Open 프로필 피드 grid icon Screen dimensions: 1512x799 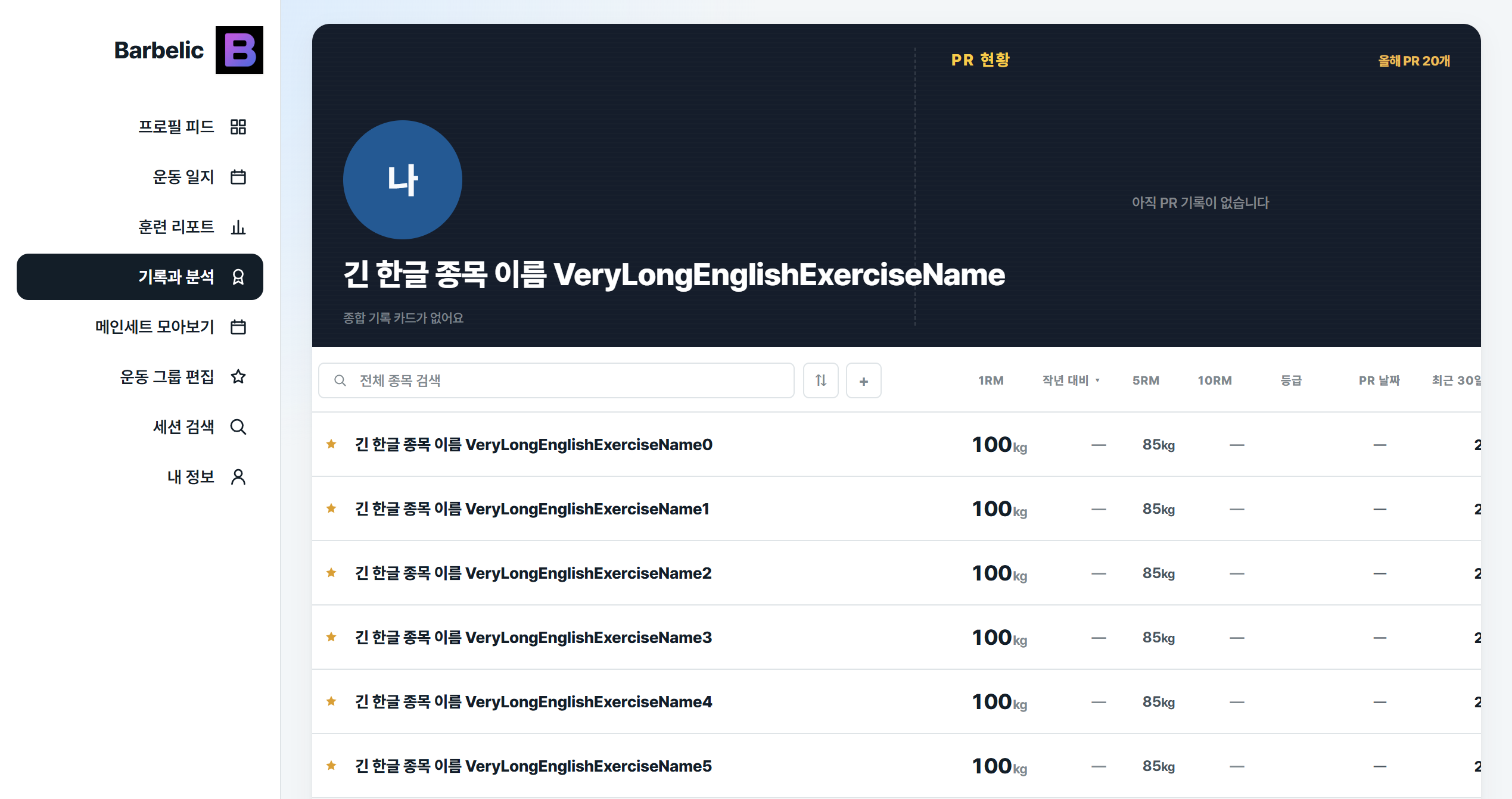click(x=238, y=127)
